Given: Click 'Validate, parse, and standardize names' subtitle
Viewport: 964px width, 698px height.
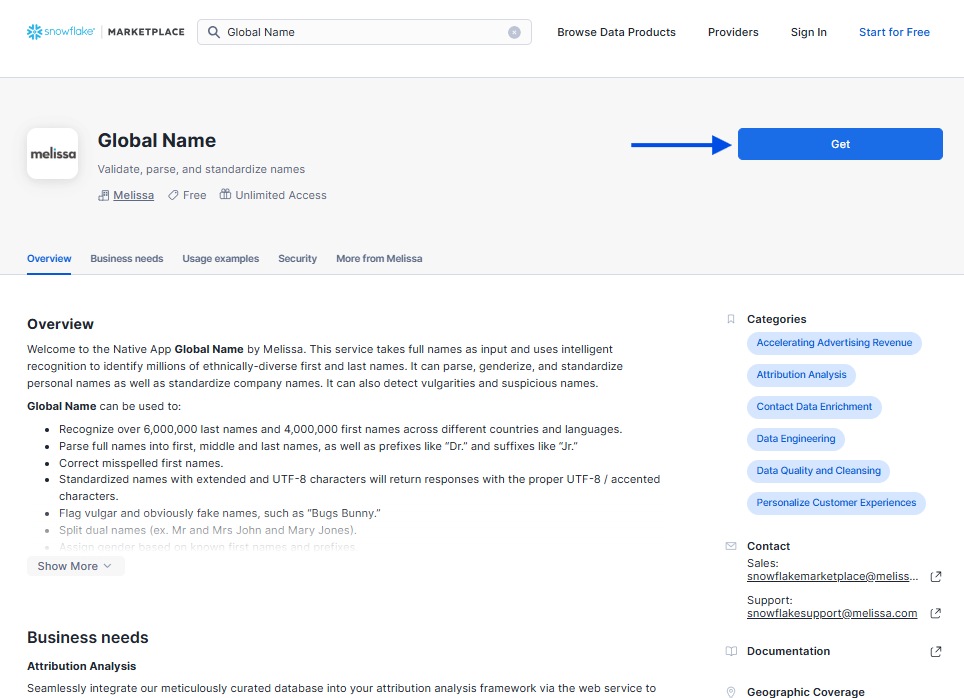Looking at the screenshot, I should 201,169.
